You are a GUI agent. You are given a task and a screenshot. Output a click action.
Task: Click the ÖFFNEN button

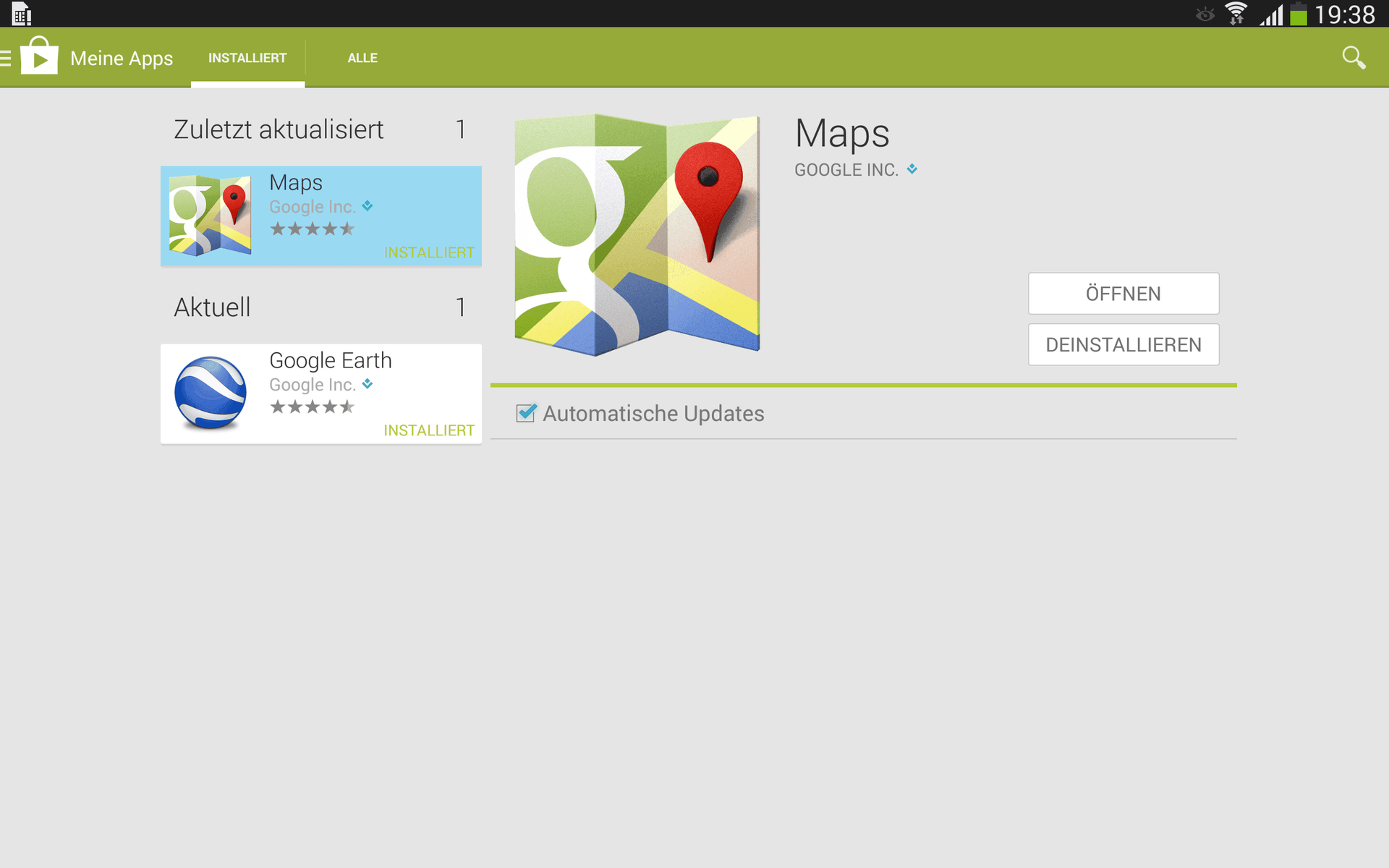click(x=1123, y=294)
